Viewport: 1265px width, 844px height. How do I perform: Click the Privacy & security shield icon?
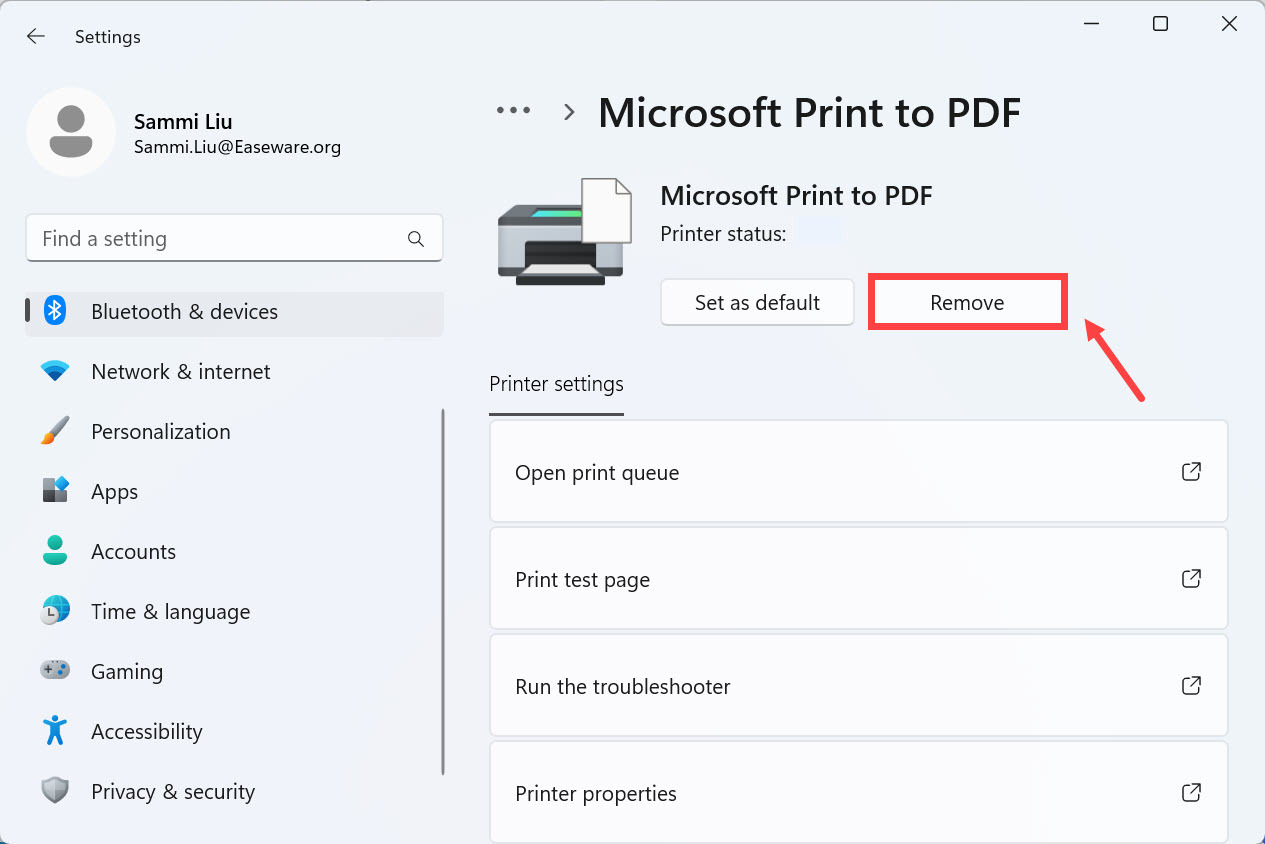(x=55, y=791)
